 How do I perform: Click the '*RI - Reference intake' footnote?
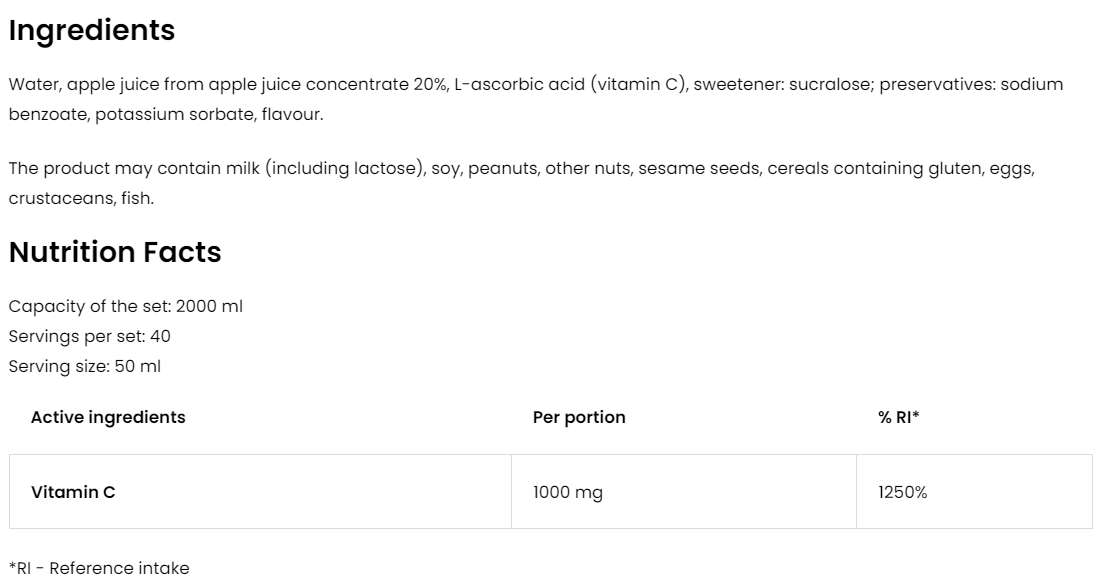98,568
